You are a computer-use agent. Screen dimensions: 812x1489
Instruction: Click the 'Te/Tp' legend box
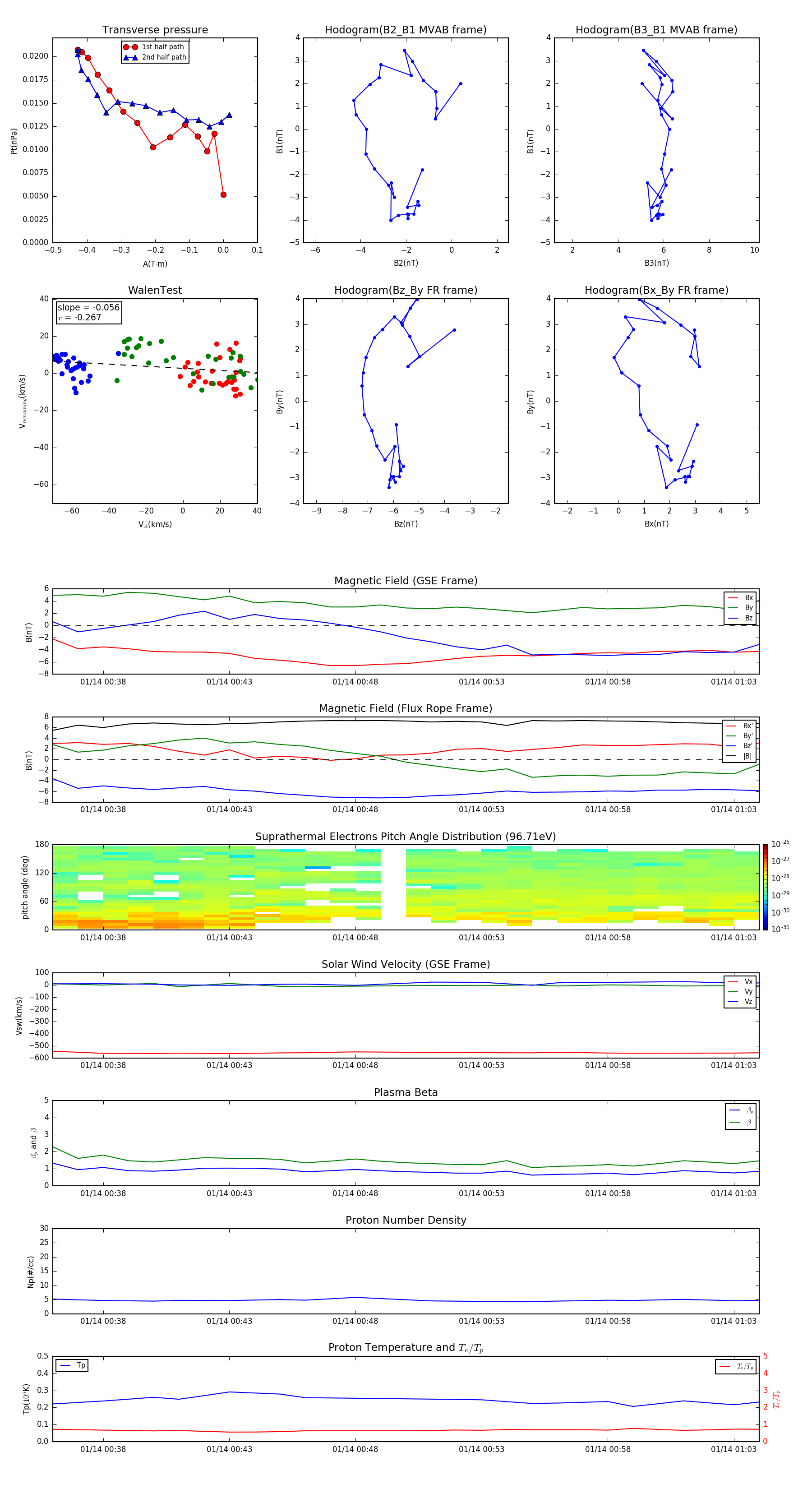pos(736,1366)
